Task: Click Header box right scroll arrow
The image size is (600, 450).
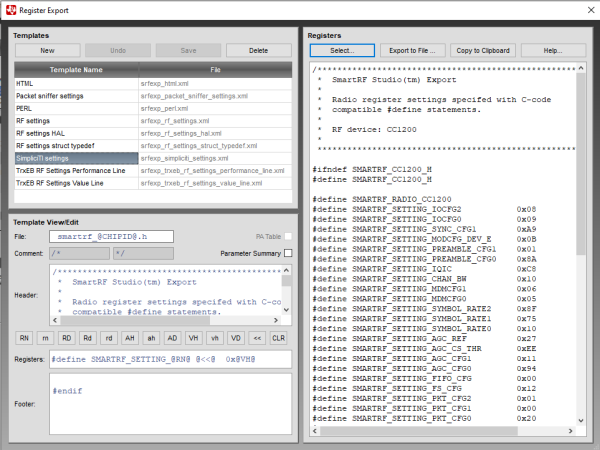Action: point(276,320)
